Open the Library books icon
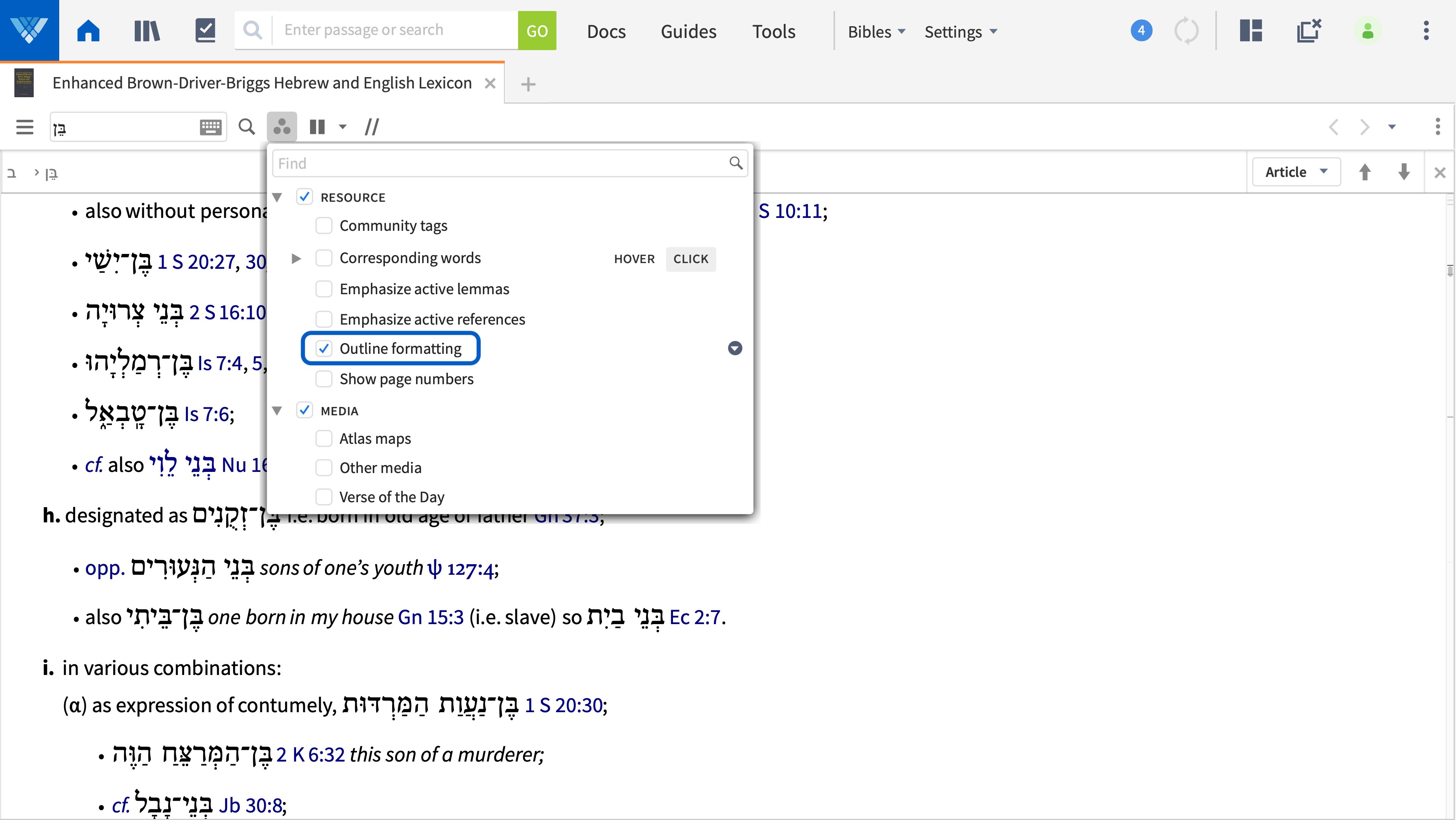 (x=147, y=30)
